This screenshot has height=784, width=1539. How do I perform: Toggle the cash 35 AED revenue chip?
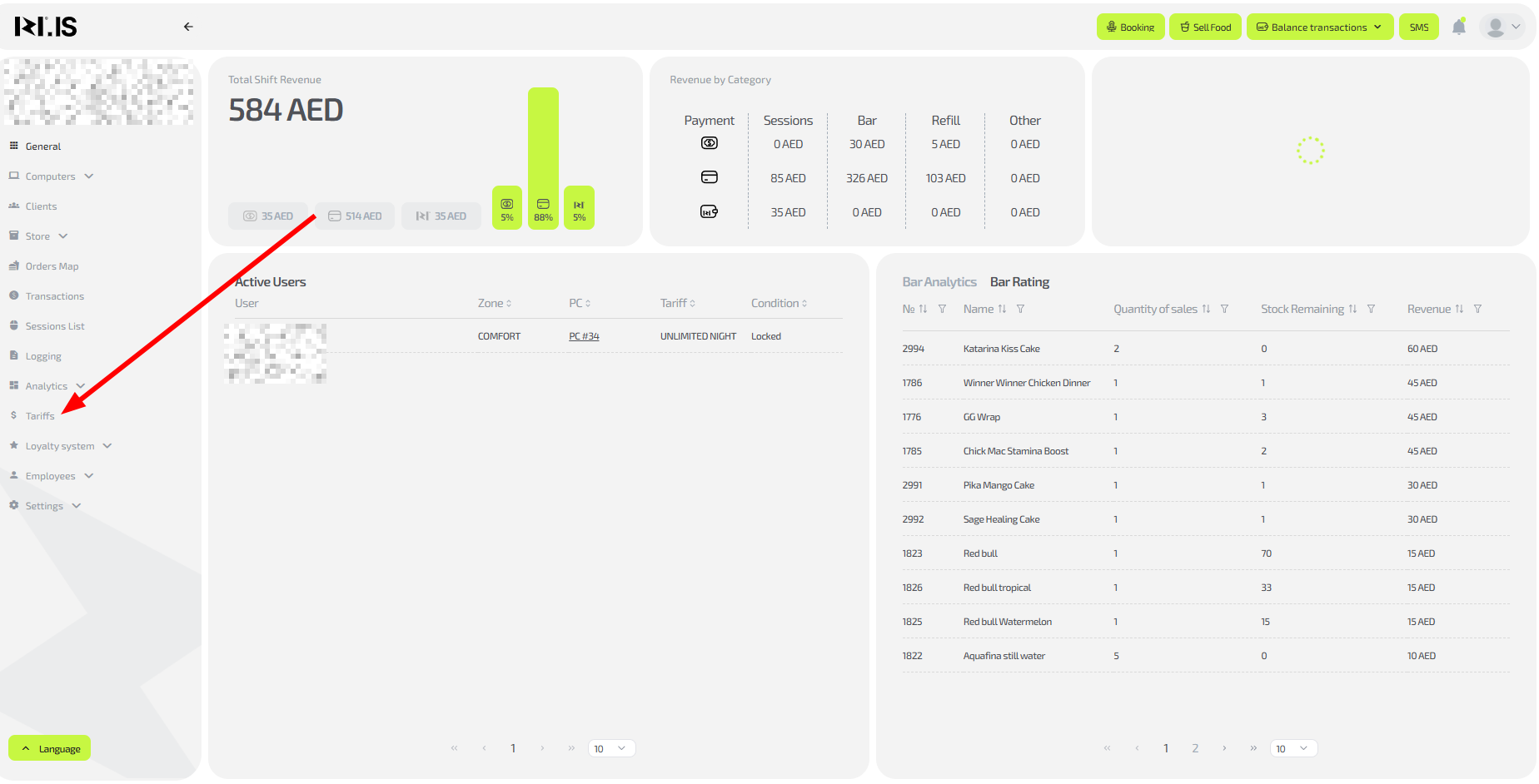[x=268, y=216]
